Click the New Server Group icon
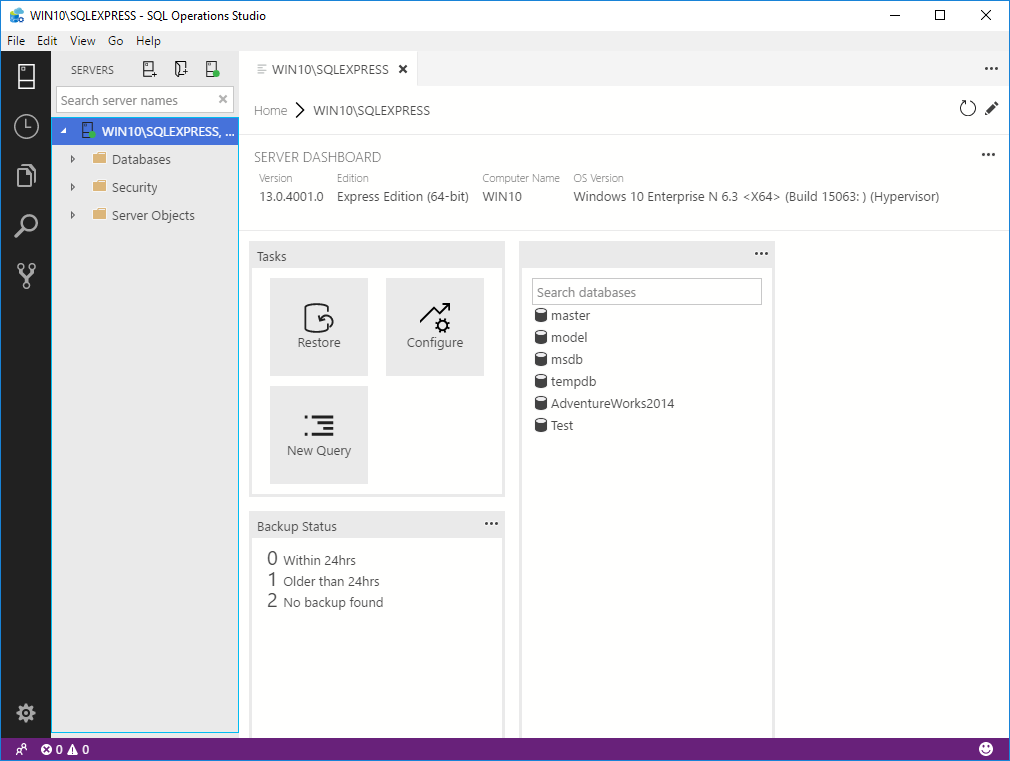Image resolution: width=1010 pixels, height=761 pixels. coord(181,70)
